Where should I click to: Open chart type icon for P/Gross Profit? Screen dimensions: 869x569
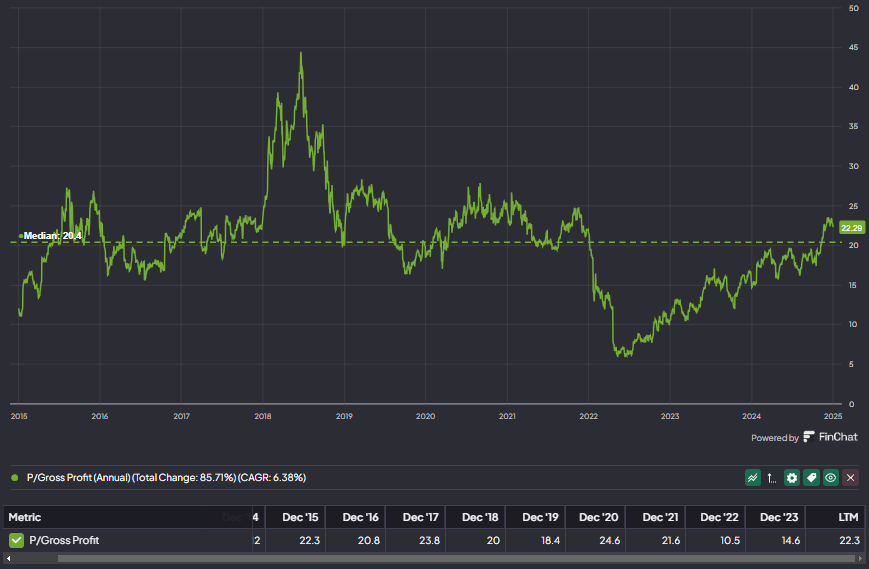click(x=753, y=478)
